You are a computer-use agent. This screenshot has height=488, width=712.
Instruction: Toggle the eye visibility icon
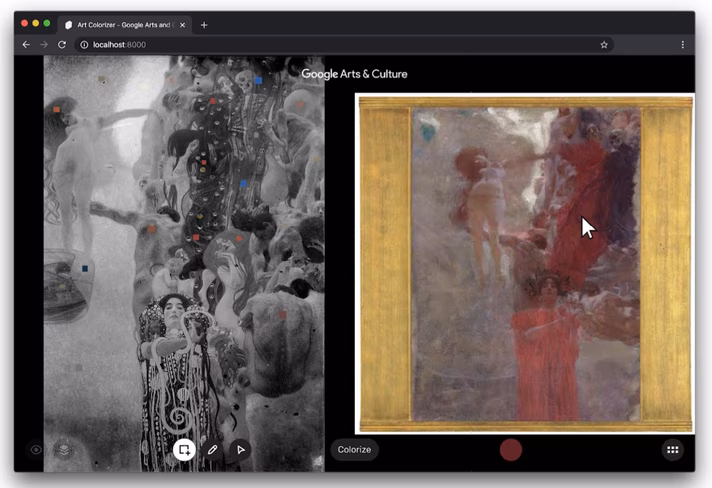tap(36, 450)
